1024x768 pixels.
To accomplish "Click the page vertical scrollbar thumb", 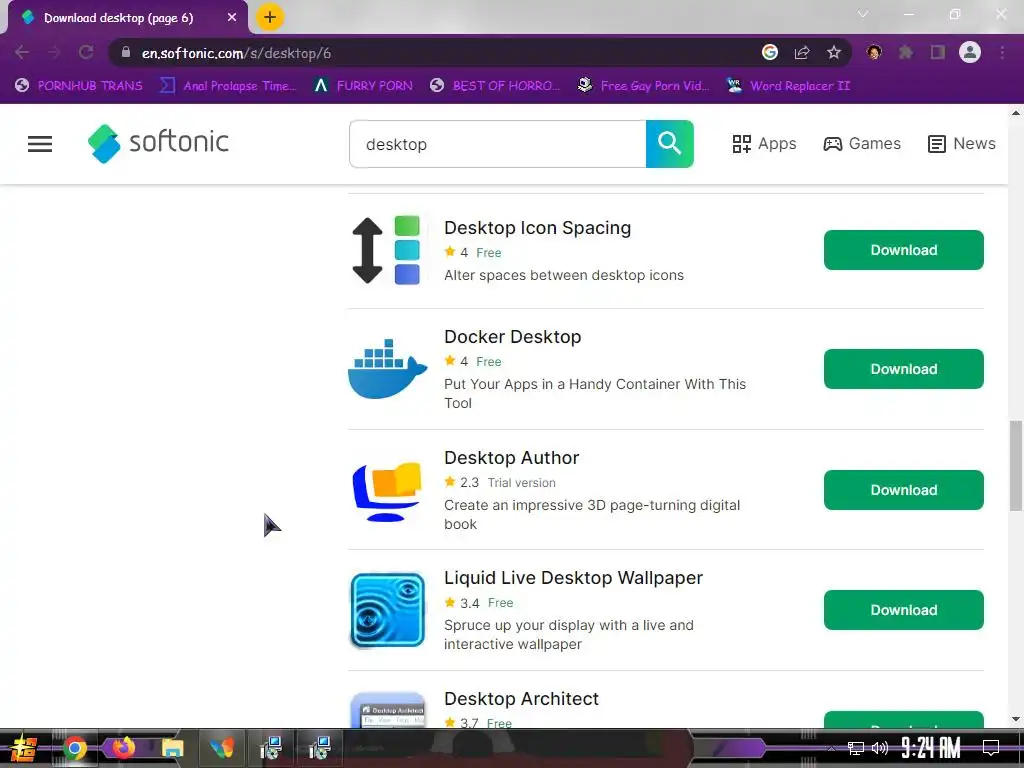I will (x=1016, y=466).
